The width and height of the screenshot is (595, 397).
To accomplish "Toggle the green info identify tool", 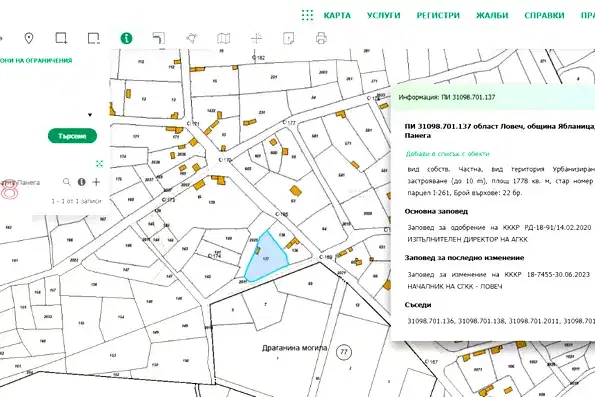I will pyautogui.click(x=126, y=38).
